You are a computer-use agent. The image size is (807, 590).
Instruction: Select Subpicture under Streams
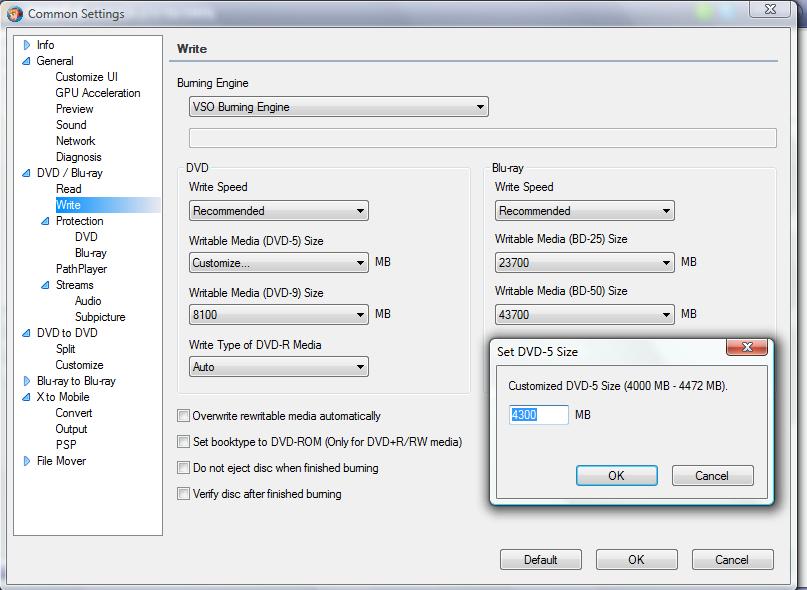(100, 317)
